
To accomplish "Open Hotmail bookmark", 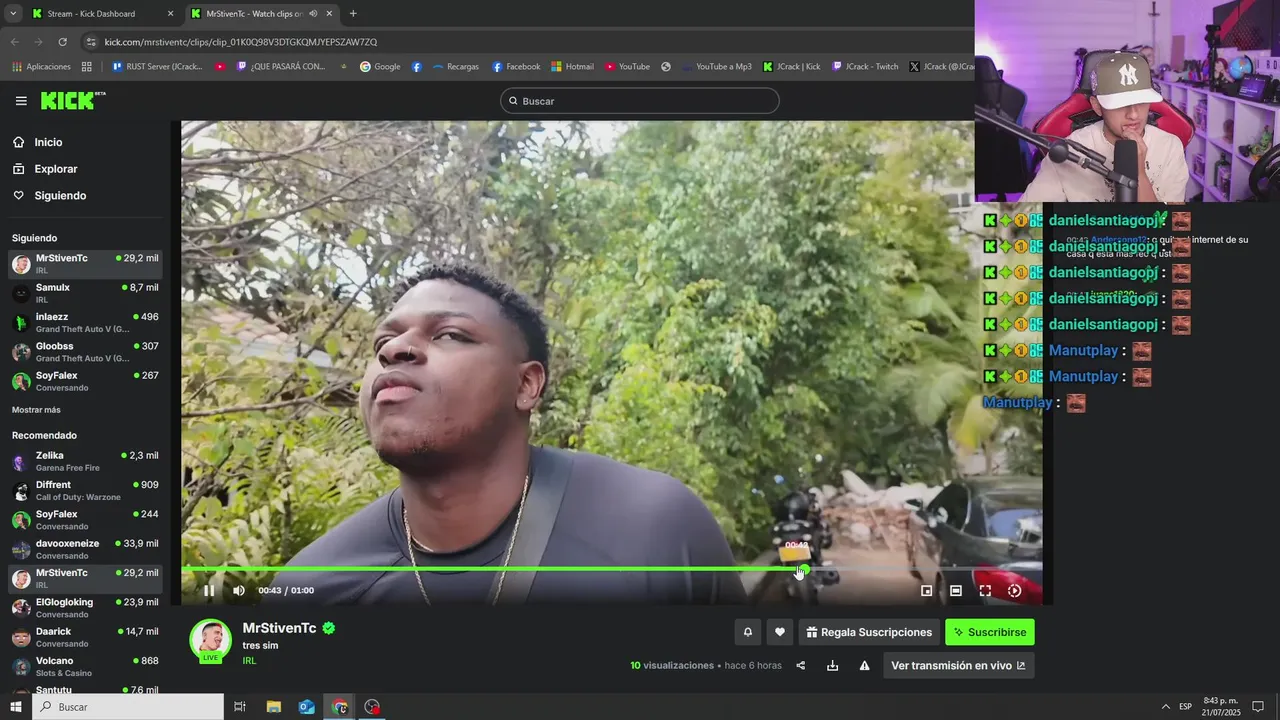I will [572, 67].
